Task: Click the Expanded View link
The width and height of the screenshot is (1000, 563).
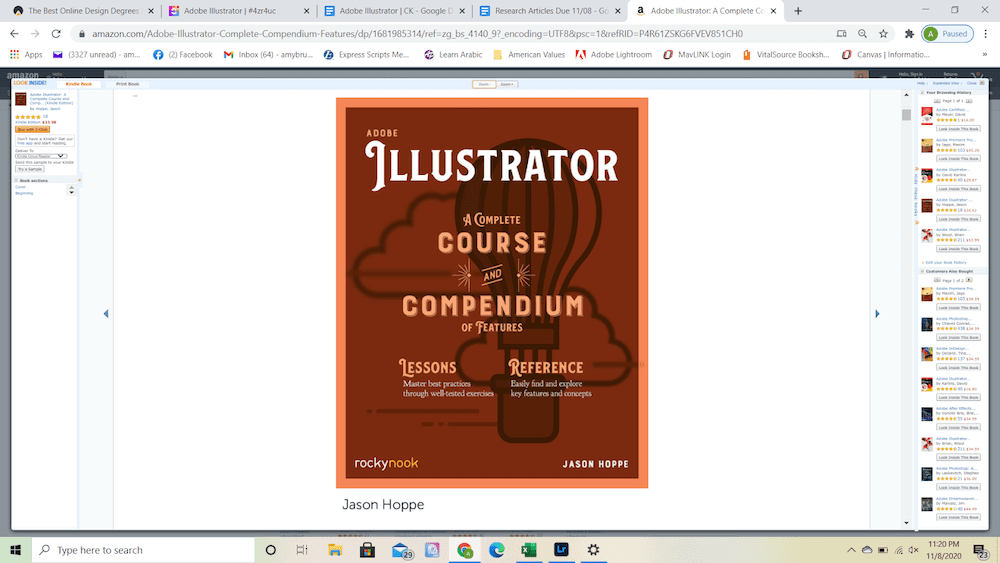Action: click(945, 83)
